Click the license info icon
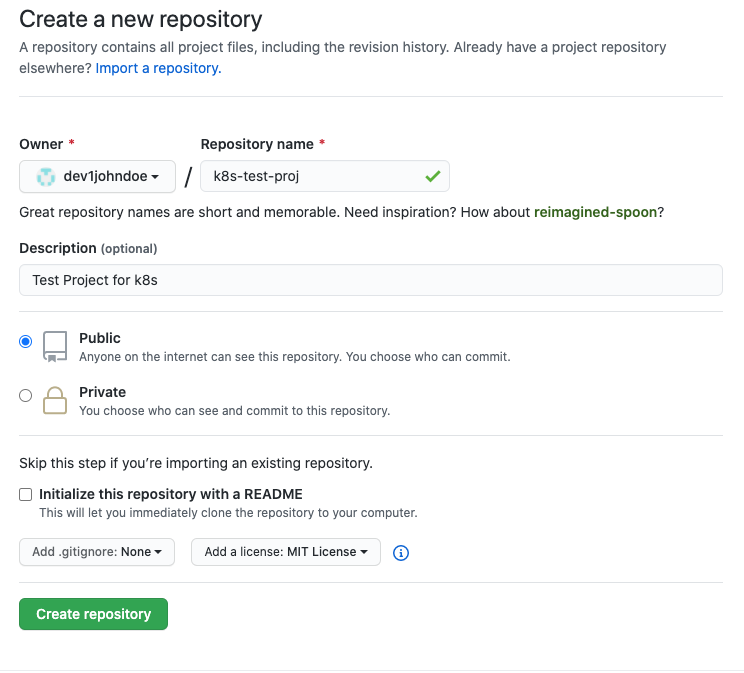The image size is (744, 673). point(401,553)
